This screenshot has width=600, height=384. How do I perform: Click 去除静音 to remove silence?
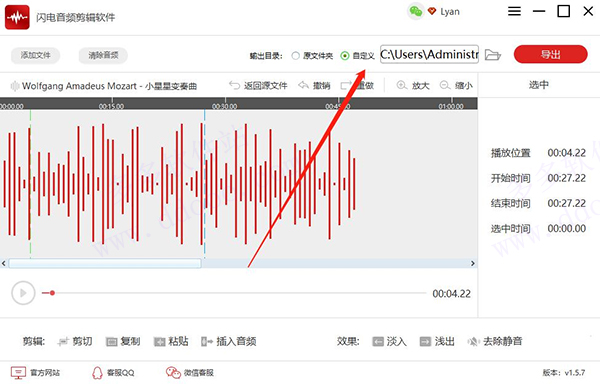click(495, 341)
